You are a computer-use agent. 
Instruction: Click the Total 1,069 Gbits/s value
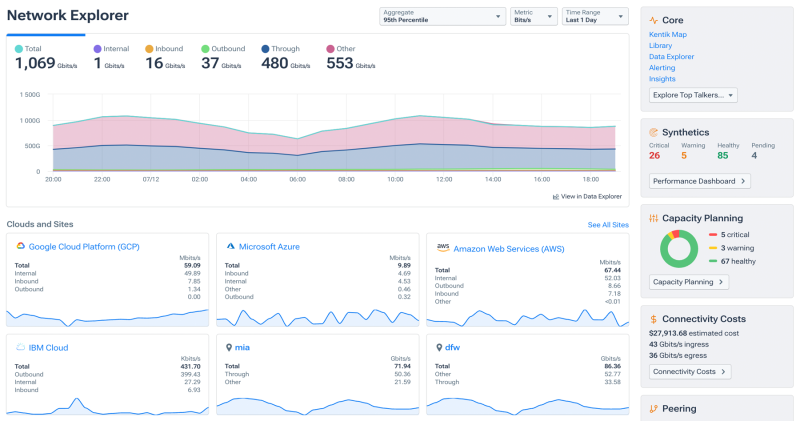pos(46,63)
